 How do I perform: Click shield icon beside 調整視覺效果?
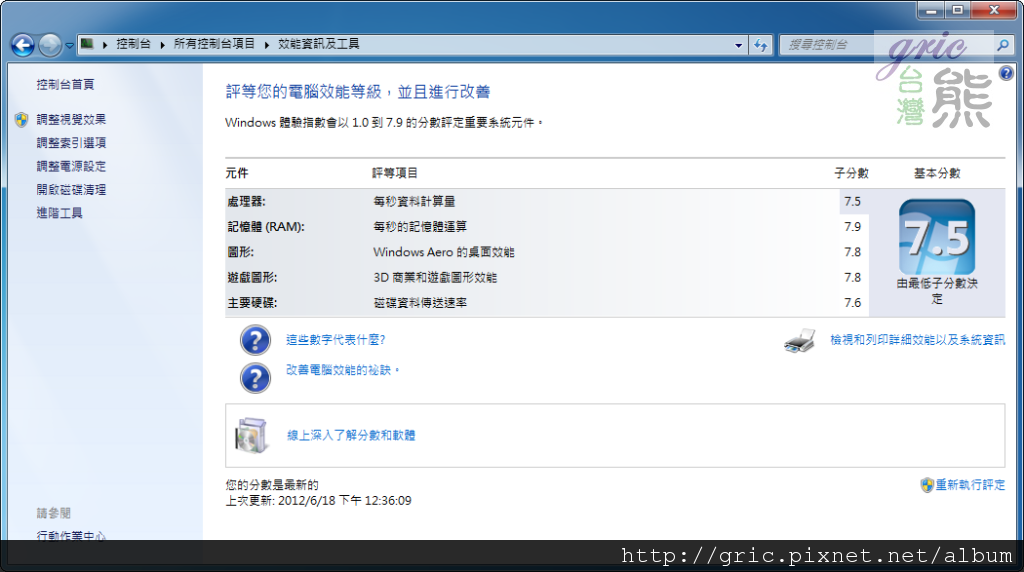point(22,119)
